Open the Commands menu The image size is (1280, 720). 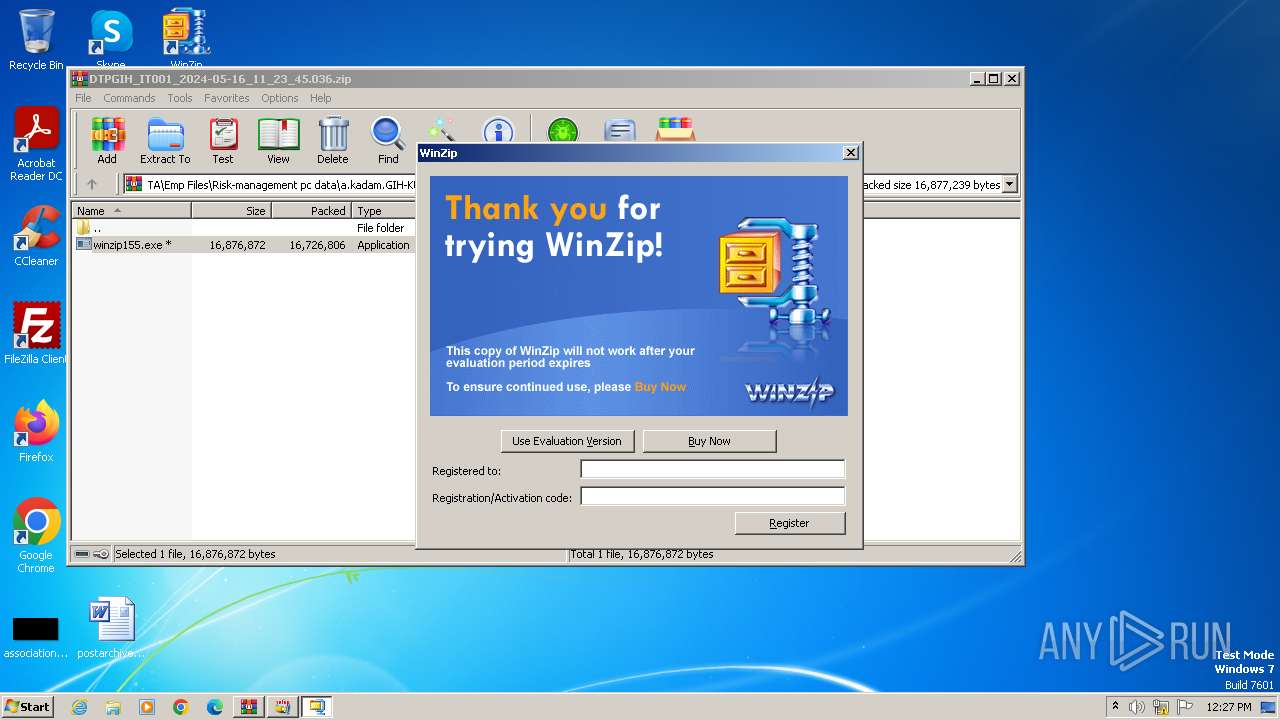point(129,98)
